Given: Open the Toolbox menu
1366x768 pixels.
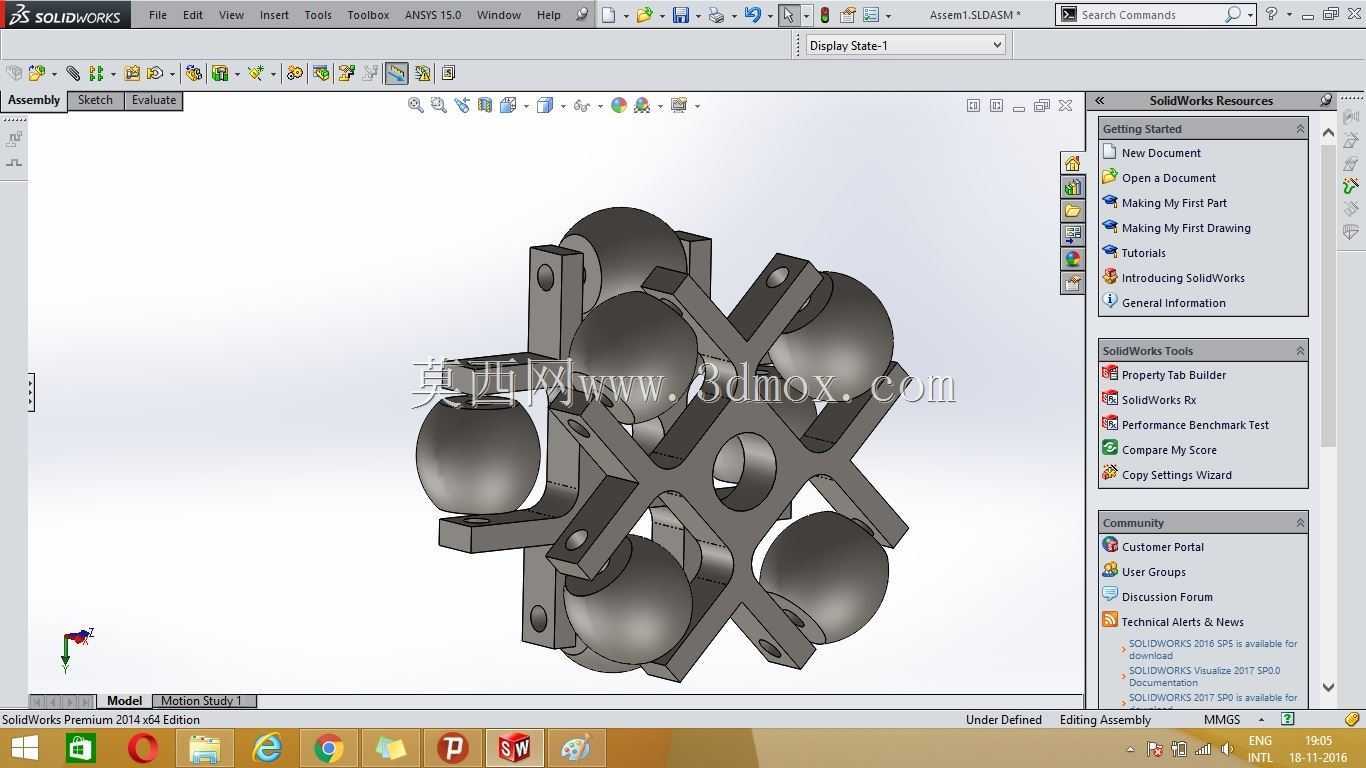Looking at the screenshot, I should 368,15.
